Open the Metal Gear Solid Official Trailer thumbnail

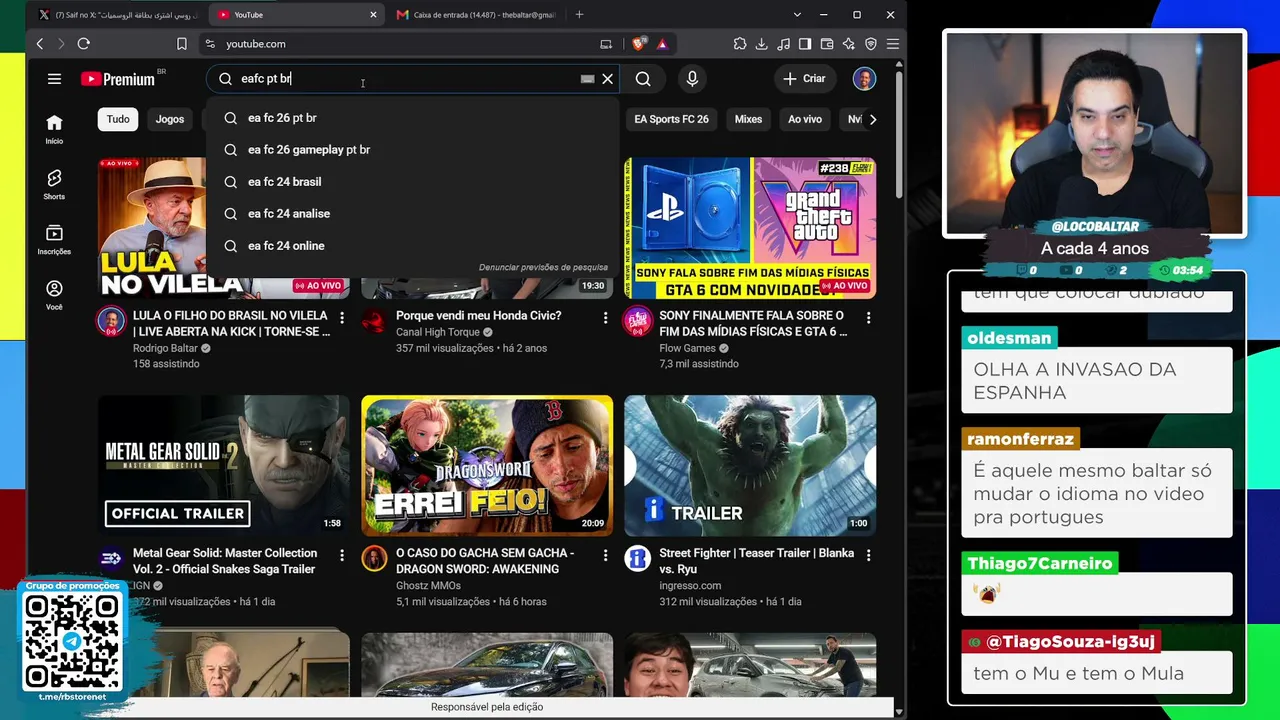pyautogui.click(x=224, y=465)
